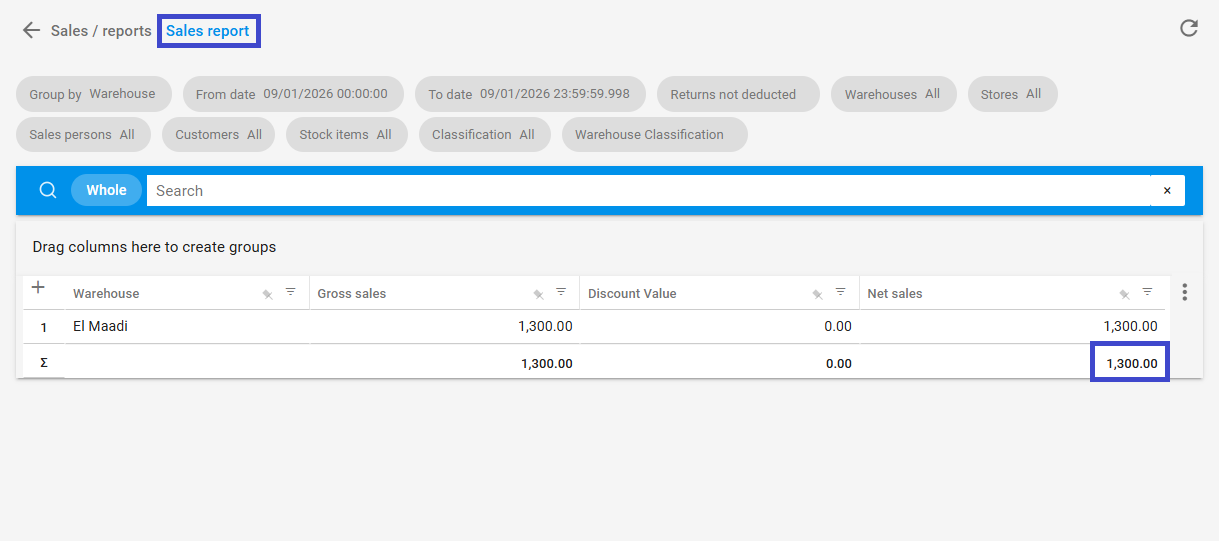
Task: Open the Warehouses All filter chip
Action: coord(893,94)
